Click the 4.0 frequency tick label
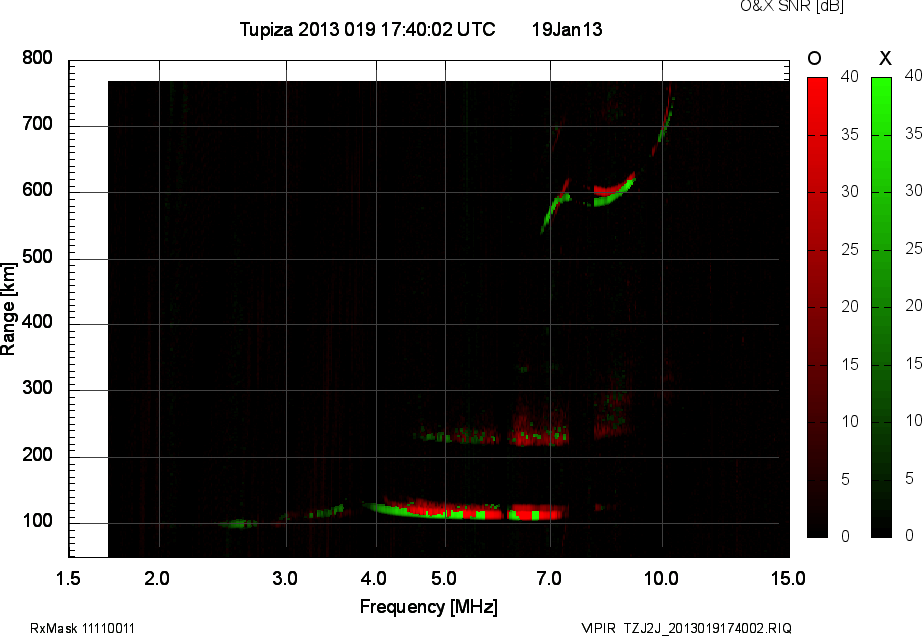The image size is (922, 636). (x=373, y=578)
